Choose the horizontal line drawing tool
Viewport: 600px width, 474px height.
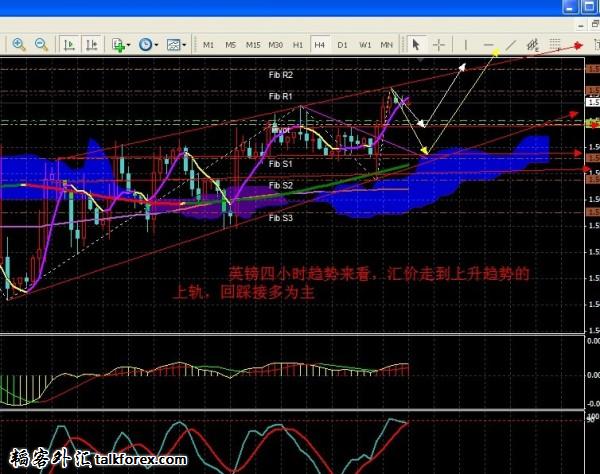[489, 44]
